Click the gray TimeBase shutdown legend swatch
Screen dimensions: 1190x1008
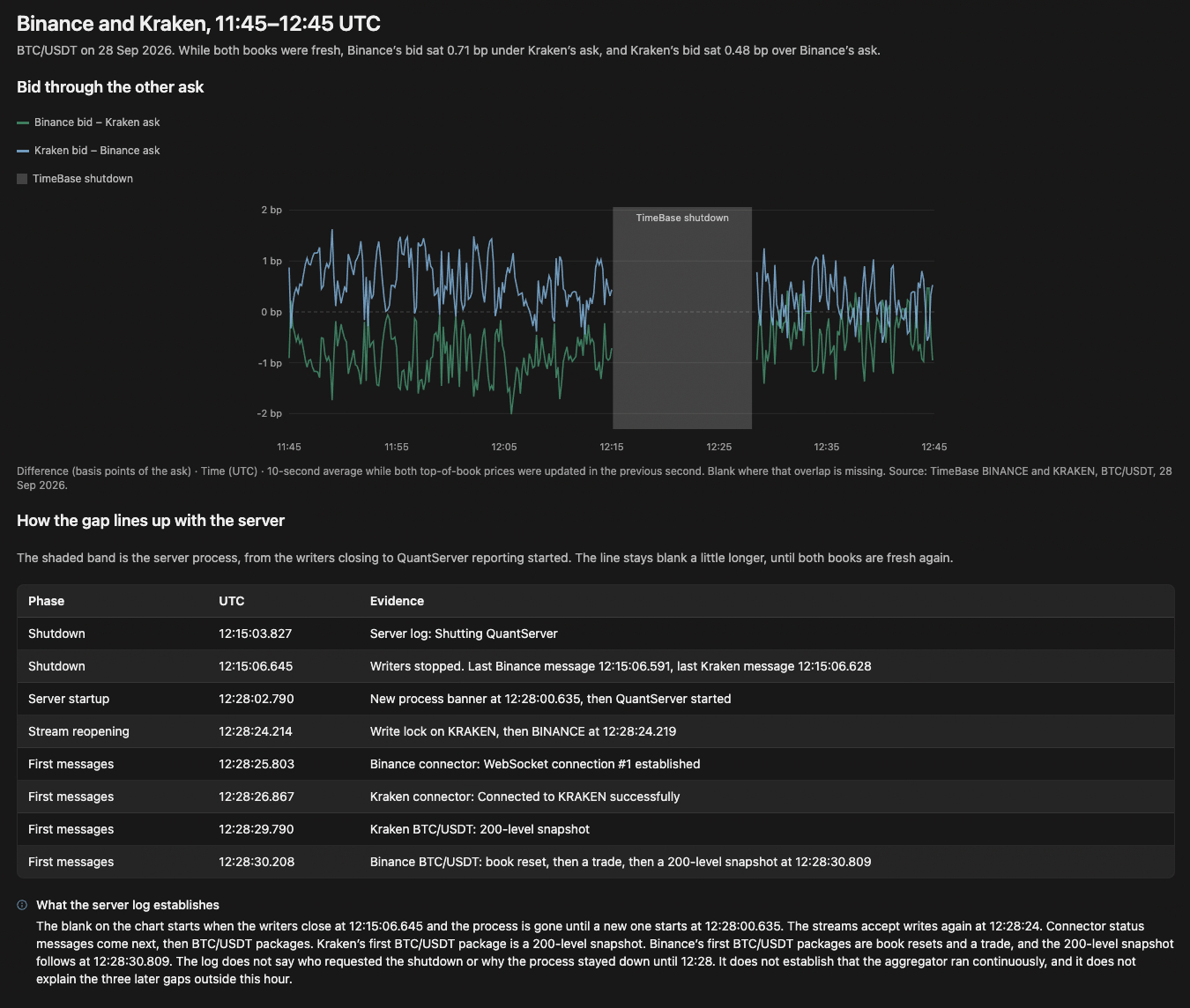(x=22, y=179)
